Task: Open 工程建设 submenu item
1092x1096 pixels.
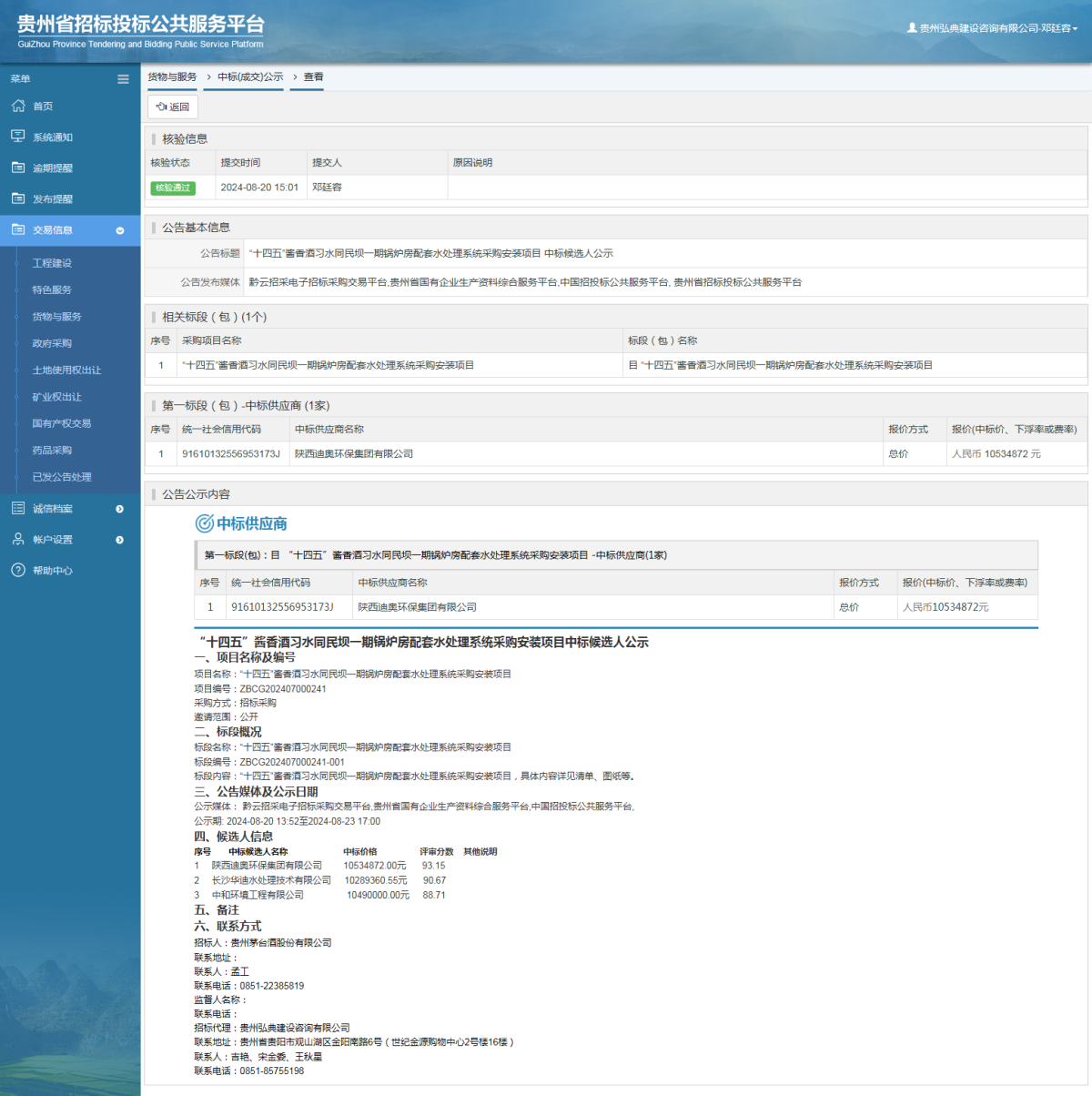Action: click(52, 263)
